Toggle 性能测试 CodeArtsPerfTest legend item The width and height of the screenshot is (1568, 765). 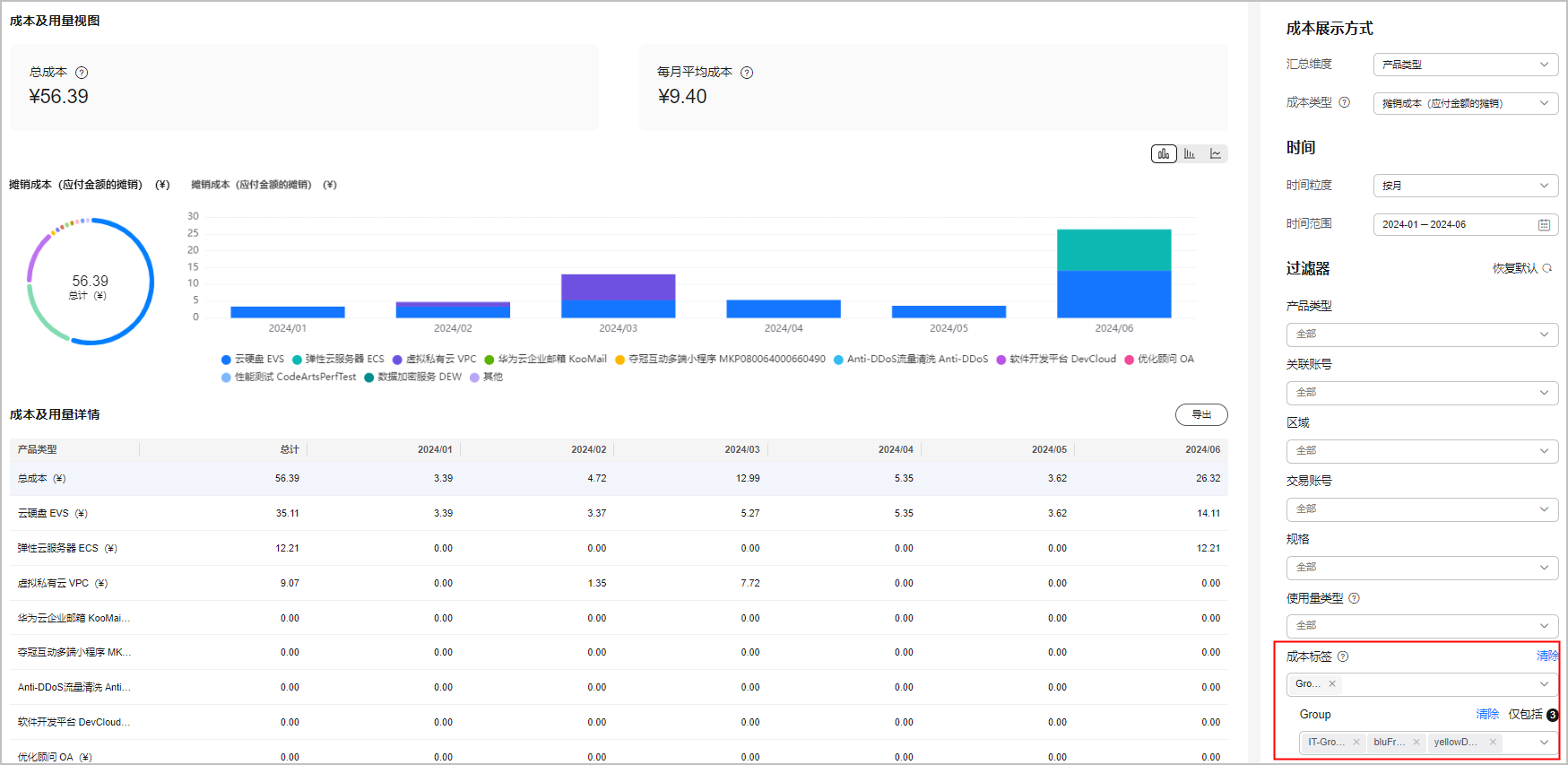289,377
